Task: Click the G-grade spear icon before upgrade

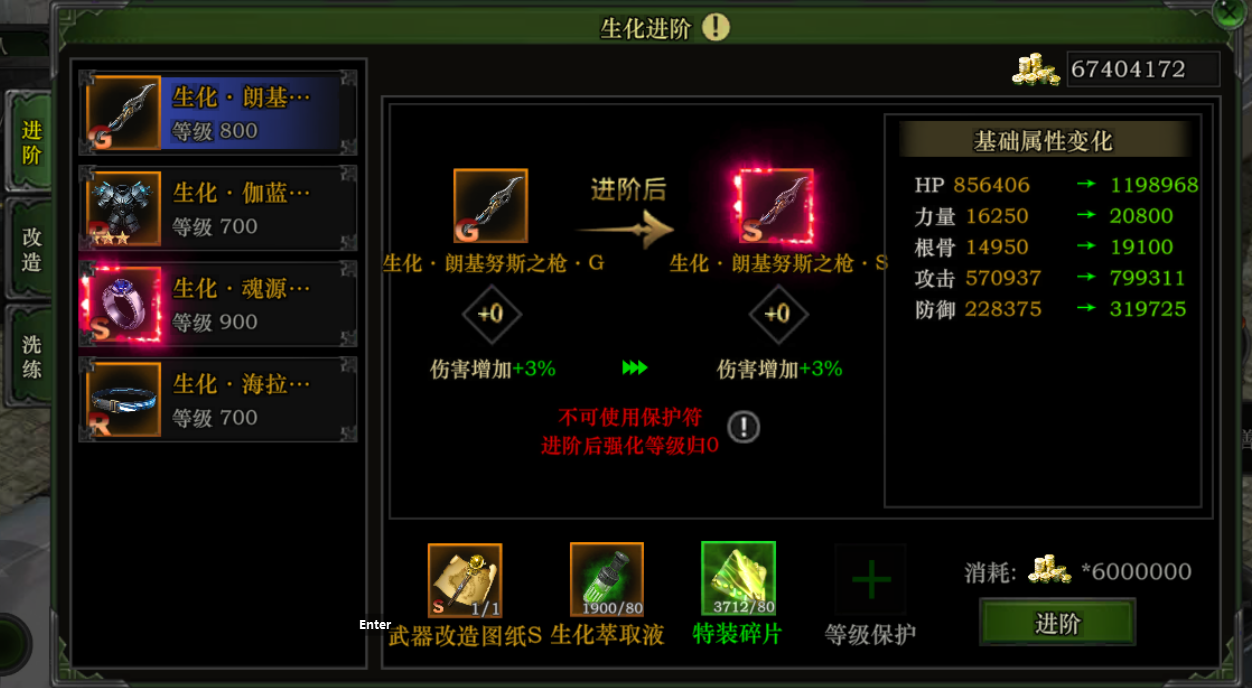Action: pyautogui.click(x=491, y=205)
